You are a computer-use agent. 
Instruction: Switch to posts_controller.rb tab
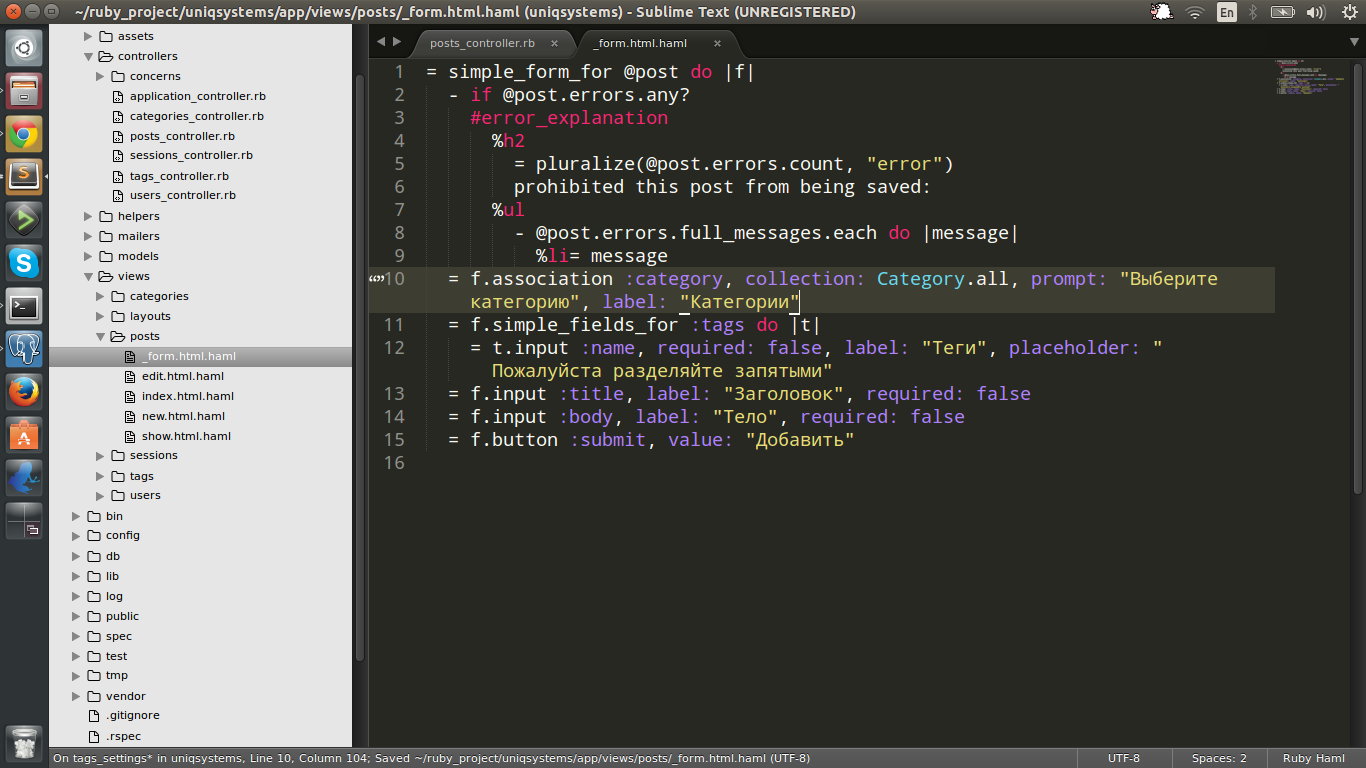pyautogui.click(x=482, y=44)
